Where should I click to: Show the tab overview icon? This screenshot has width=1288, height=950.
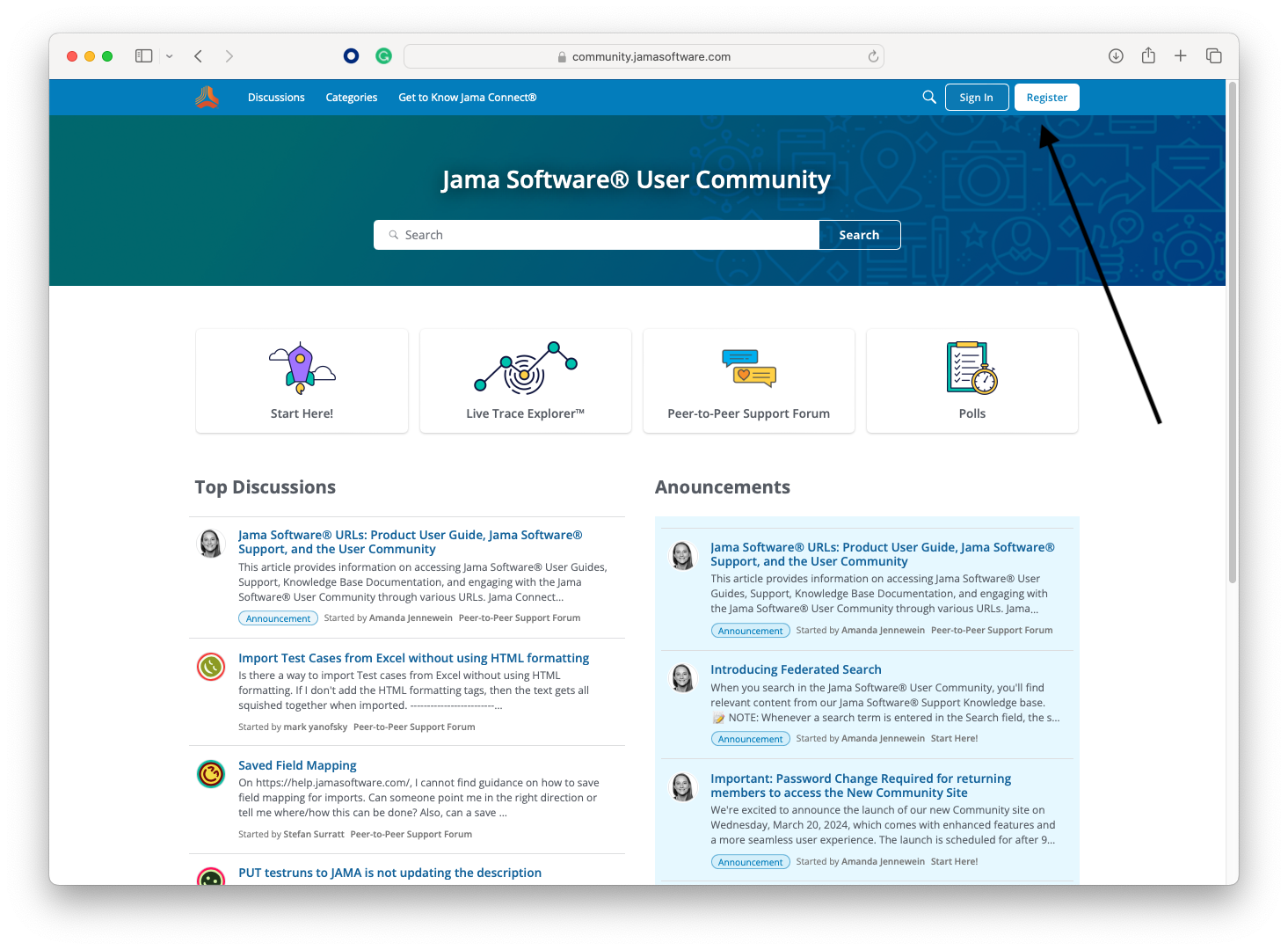1214,56
